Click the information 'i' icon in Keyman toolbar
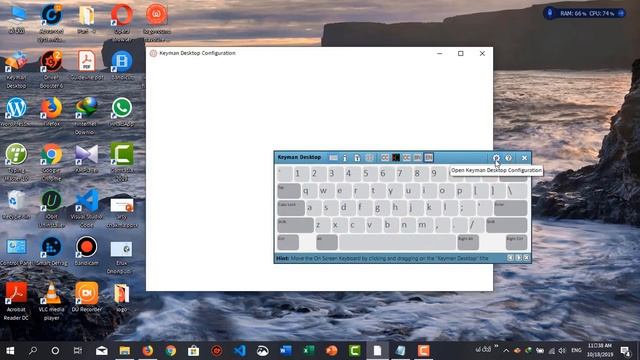 click(345, 158)
